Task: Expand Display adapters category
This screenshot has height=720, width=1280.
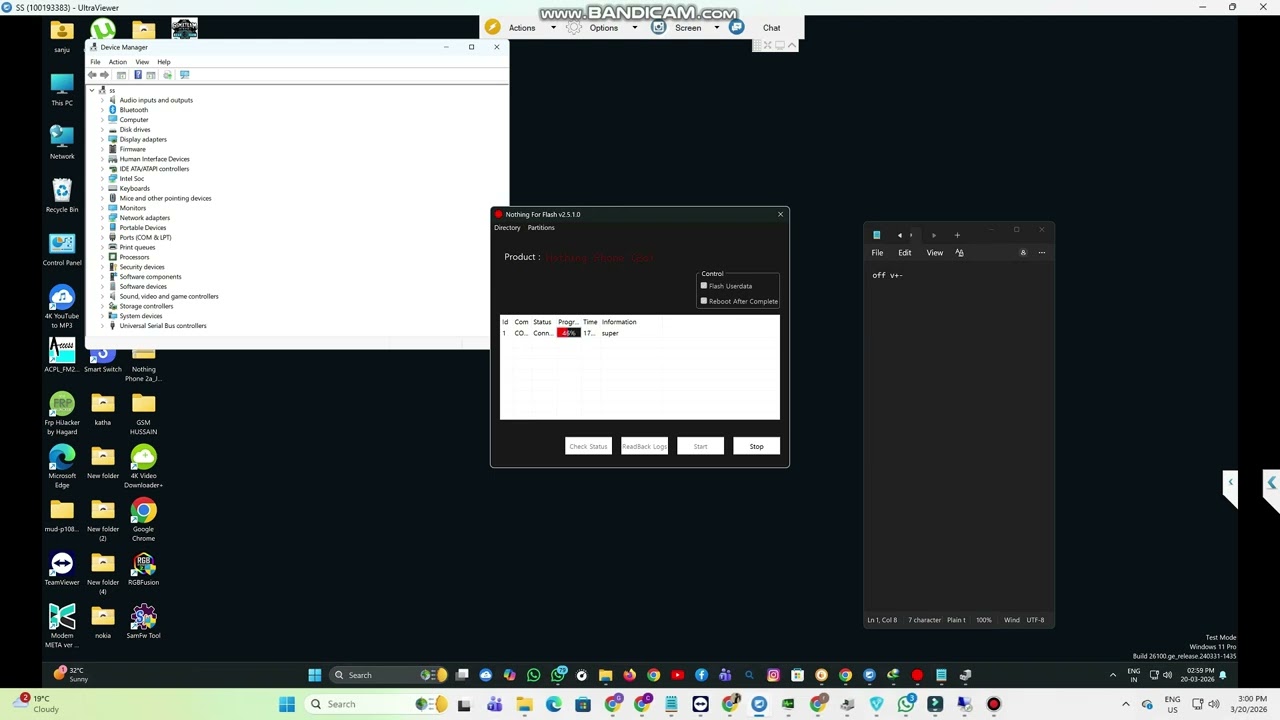Action: click(x=102, y=139)
